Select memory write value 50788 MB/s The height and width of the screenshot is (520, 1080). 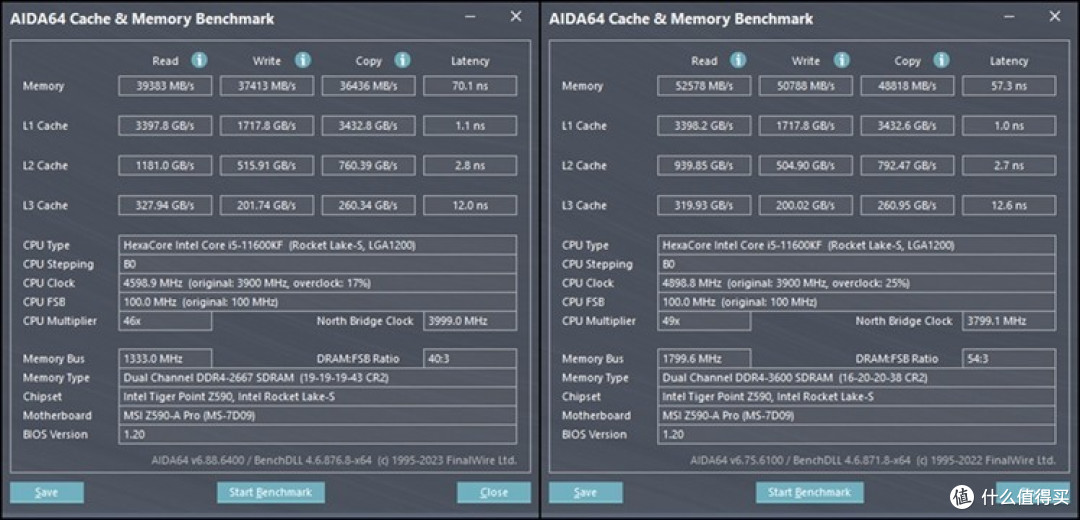(x=805, y=86)
